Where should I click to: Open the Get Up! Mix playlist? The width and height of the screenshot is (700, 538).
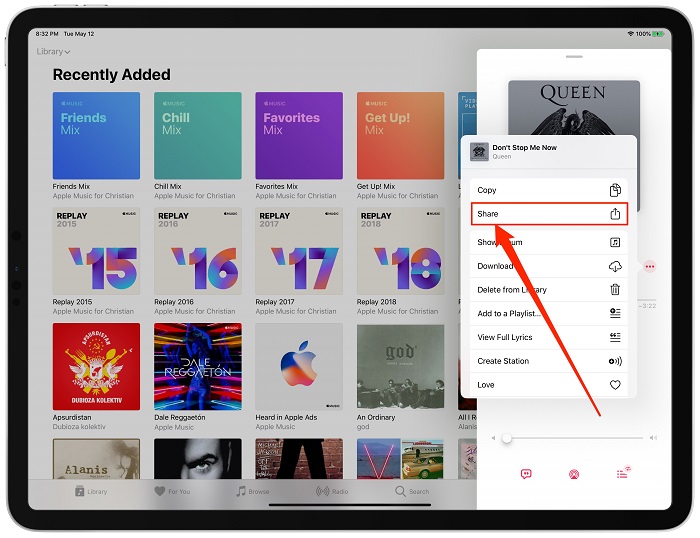tap(400, 136)
